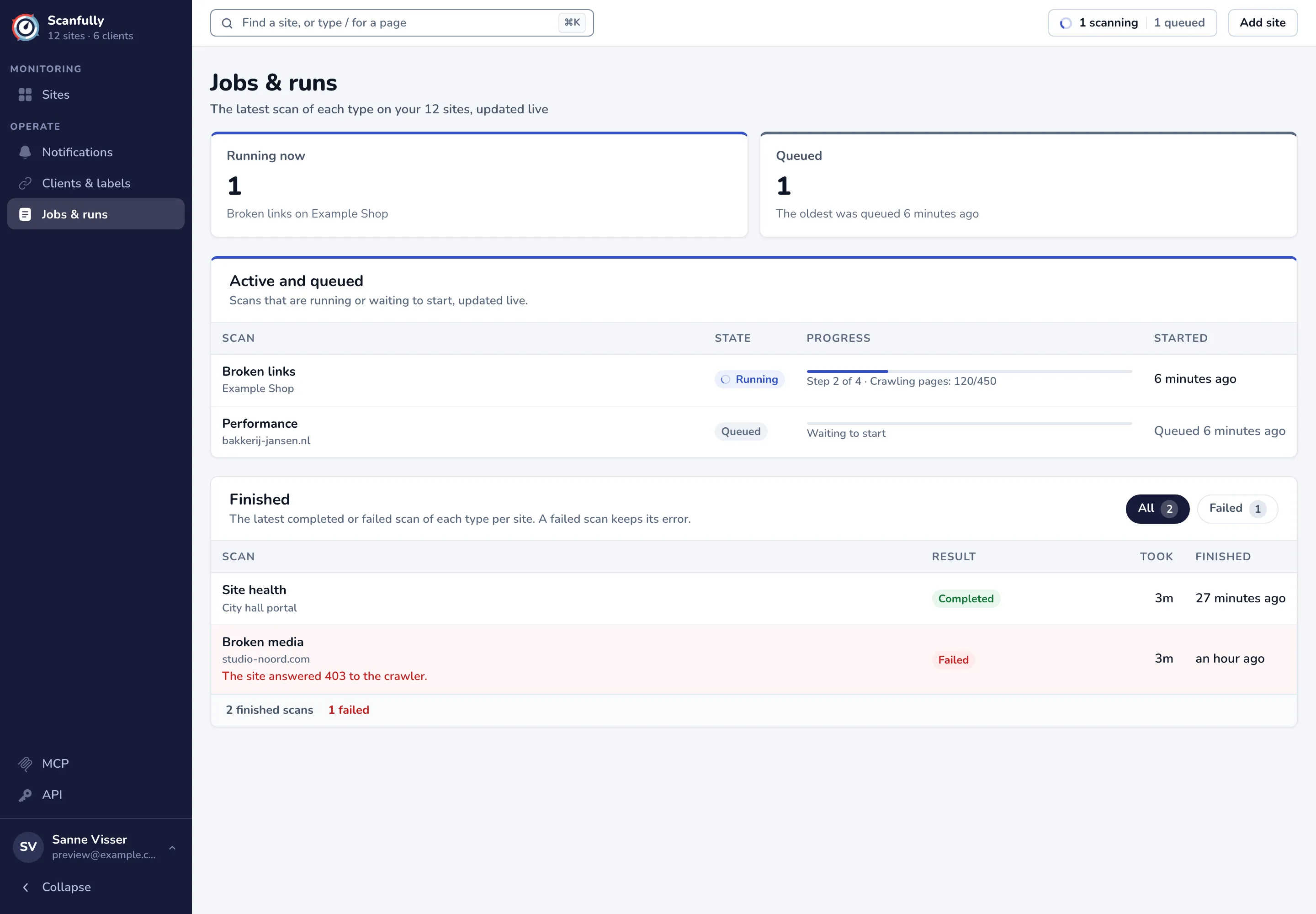Click the Jobs & runs document icon
Screen dimensions: 1316x914
pos(25,214)
